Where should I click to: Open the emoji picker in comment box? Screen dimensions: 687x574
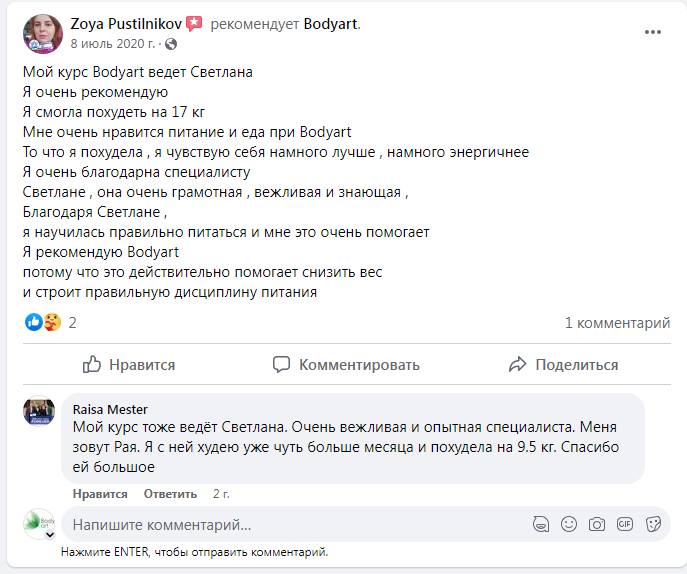tap(569, 524)
